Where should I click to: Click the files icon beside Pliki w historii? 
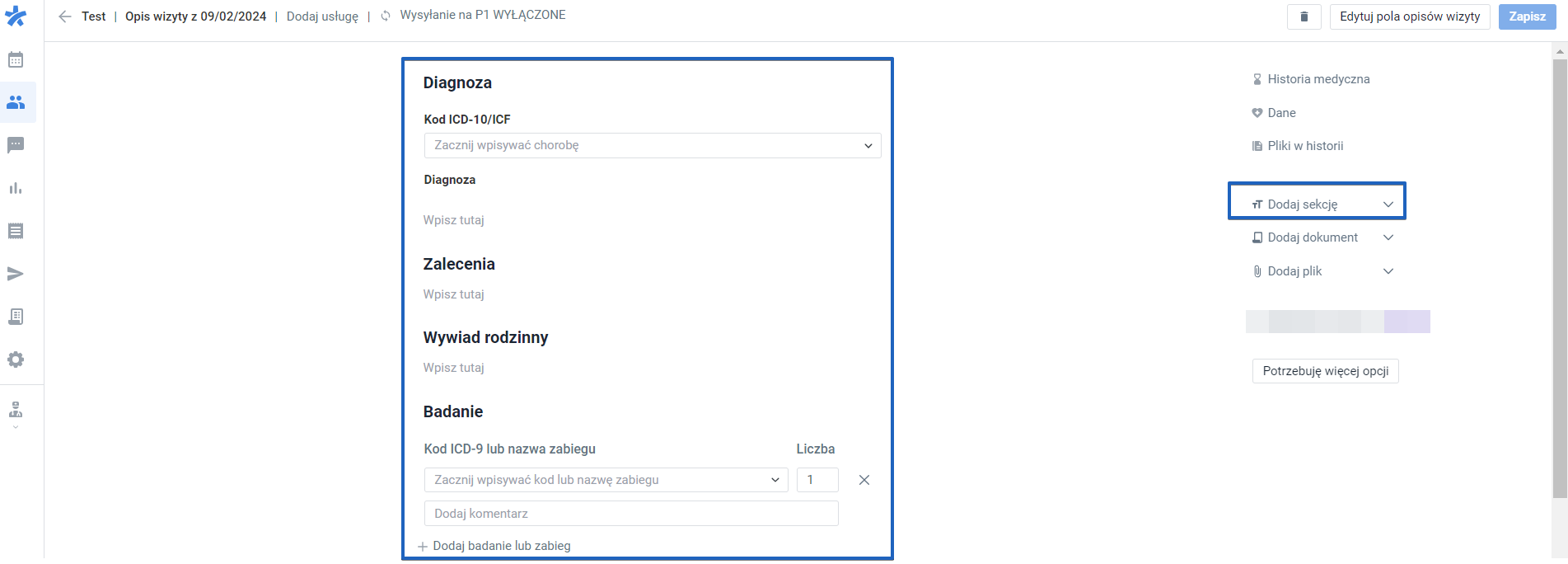point(1257,146)
